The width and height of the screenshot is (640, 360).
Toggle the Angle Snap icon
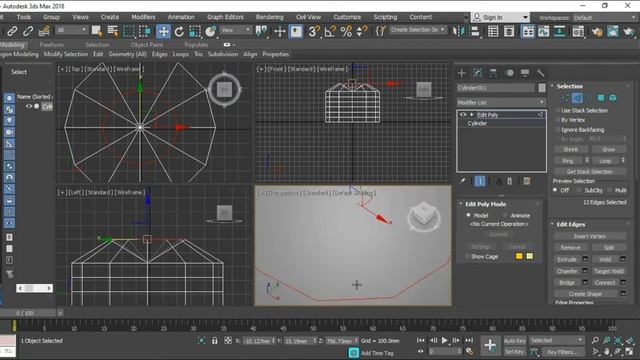(x=330, y=31)
